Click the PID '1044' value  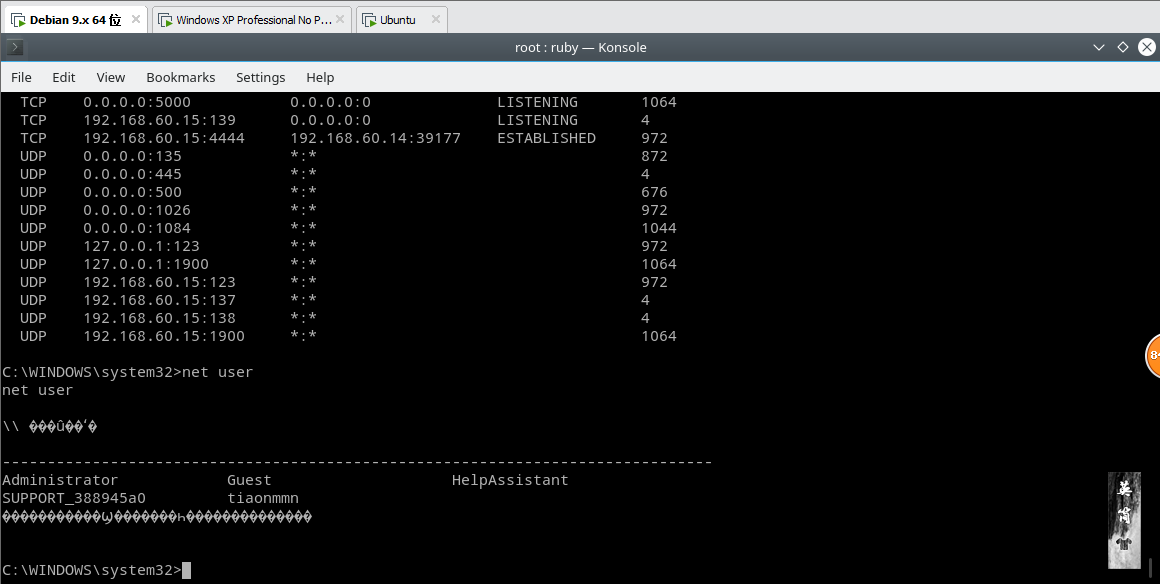[x=658, y=228]
